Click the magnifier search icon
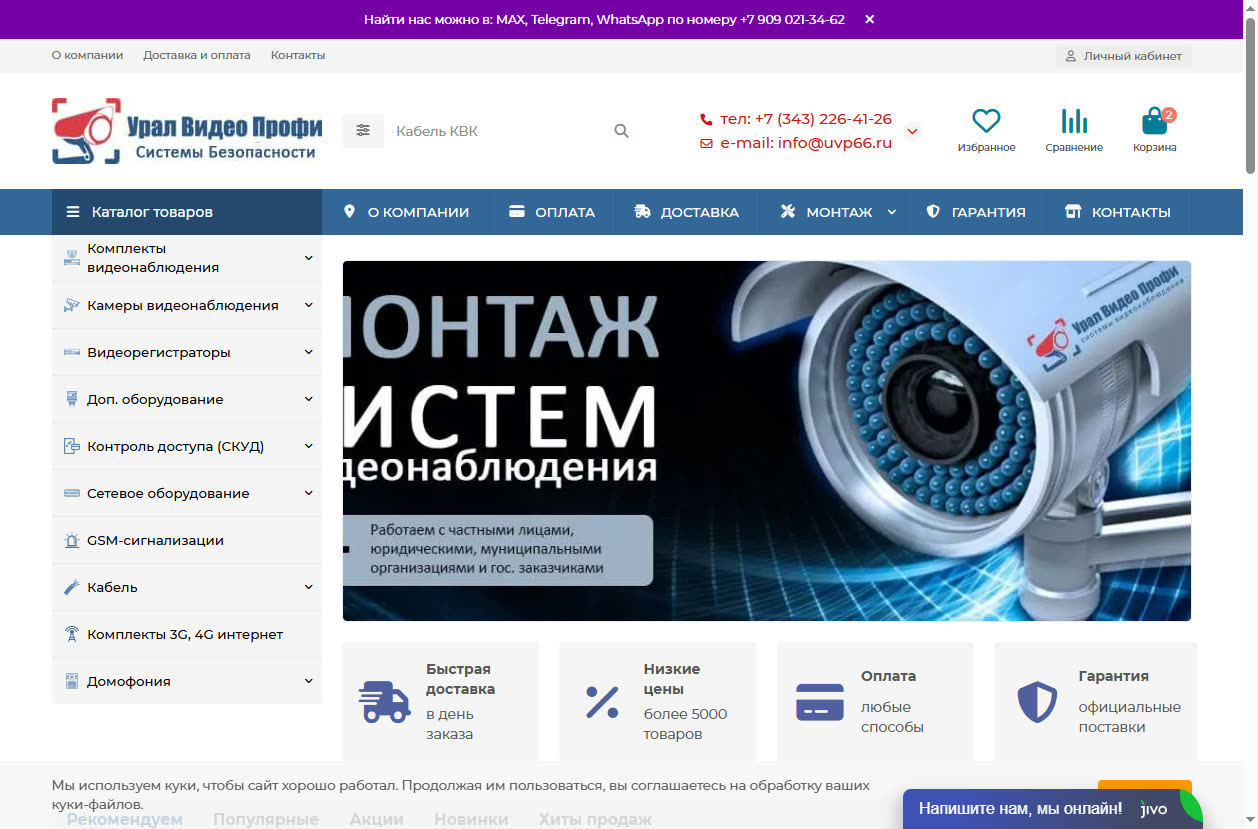 pyautogui.click(x=621, y=131)
